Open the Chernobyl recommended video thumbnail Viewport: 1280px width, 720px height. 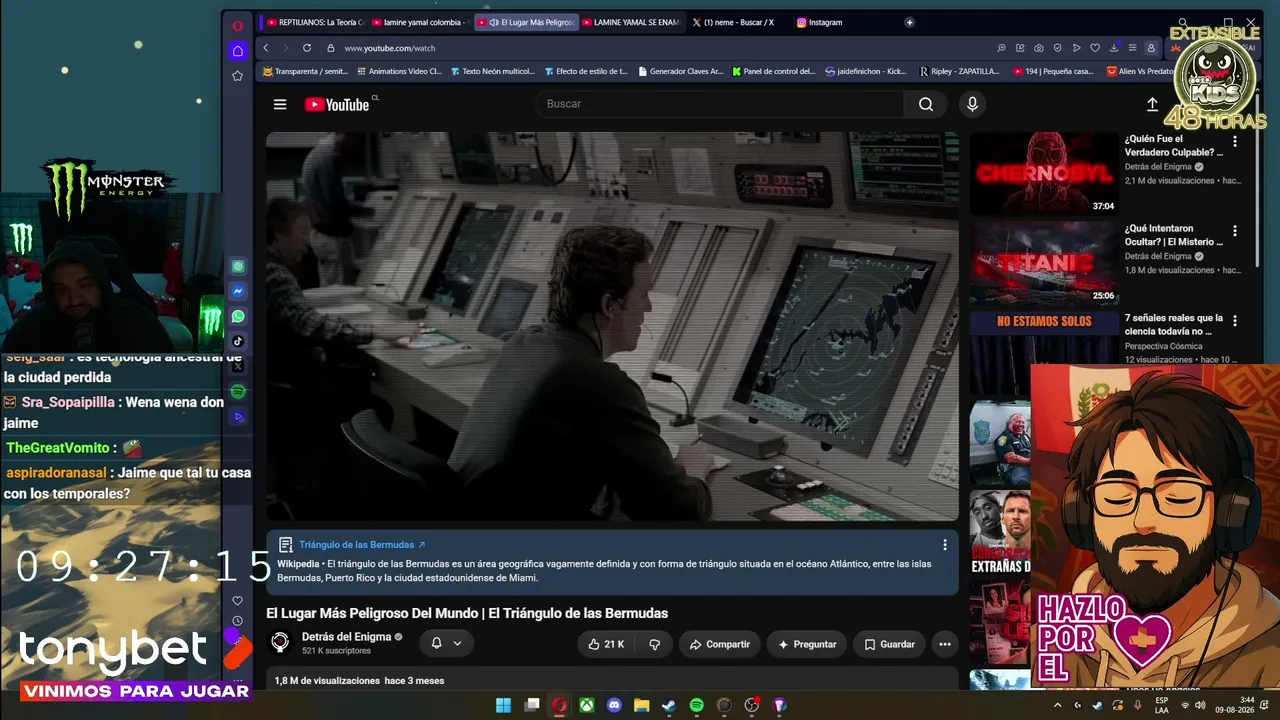click(1043, 173)
